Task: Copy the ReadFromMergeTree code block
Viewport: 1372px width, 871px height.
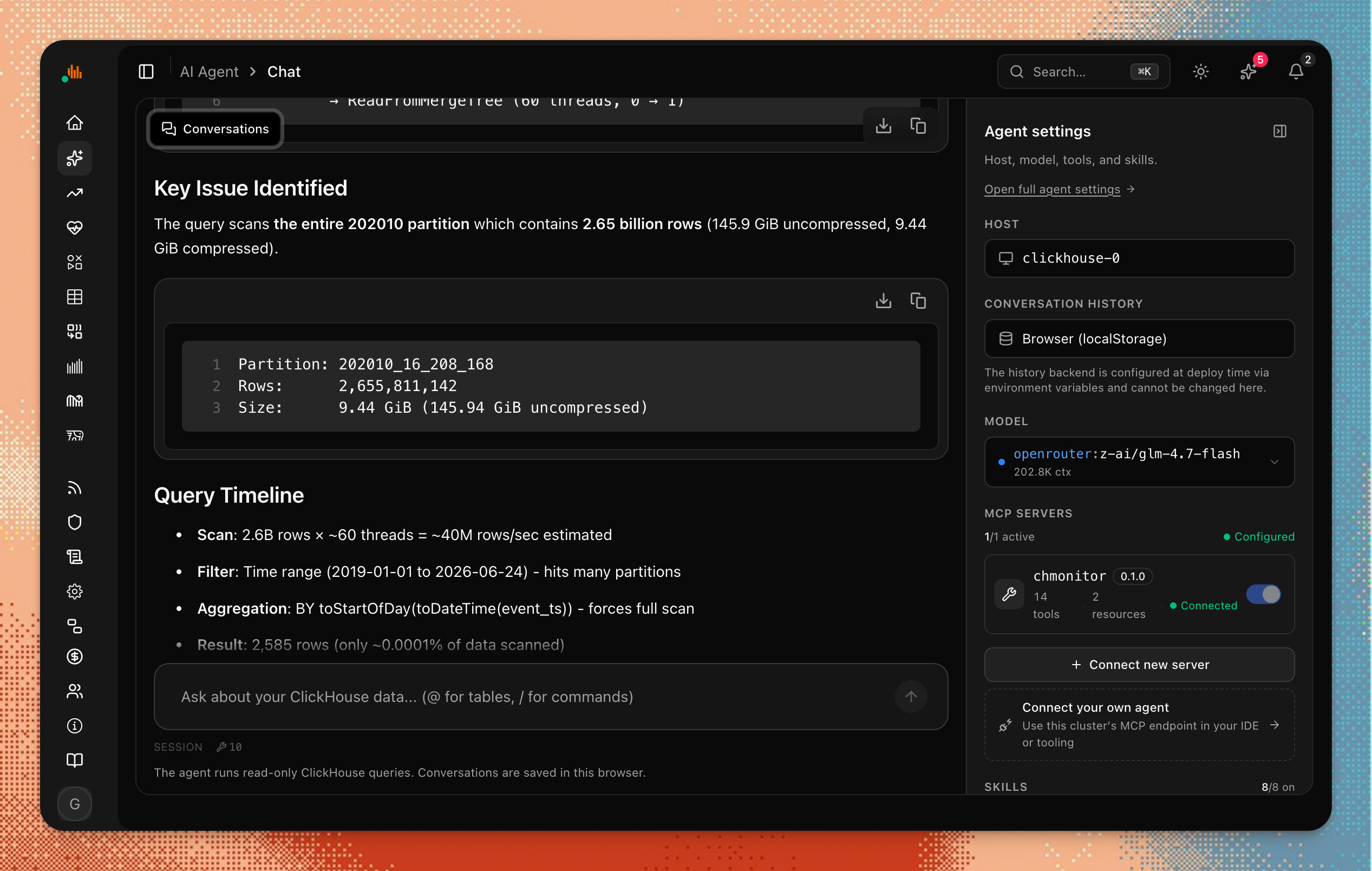Action: click(x=918, y=126)
